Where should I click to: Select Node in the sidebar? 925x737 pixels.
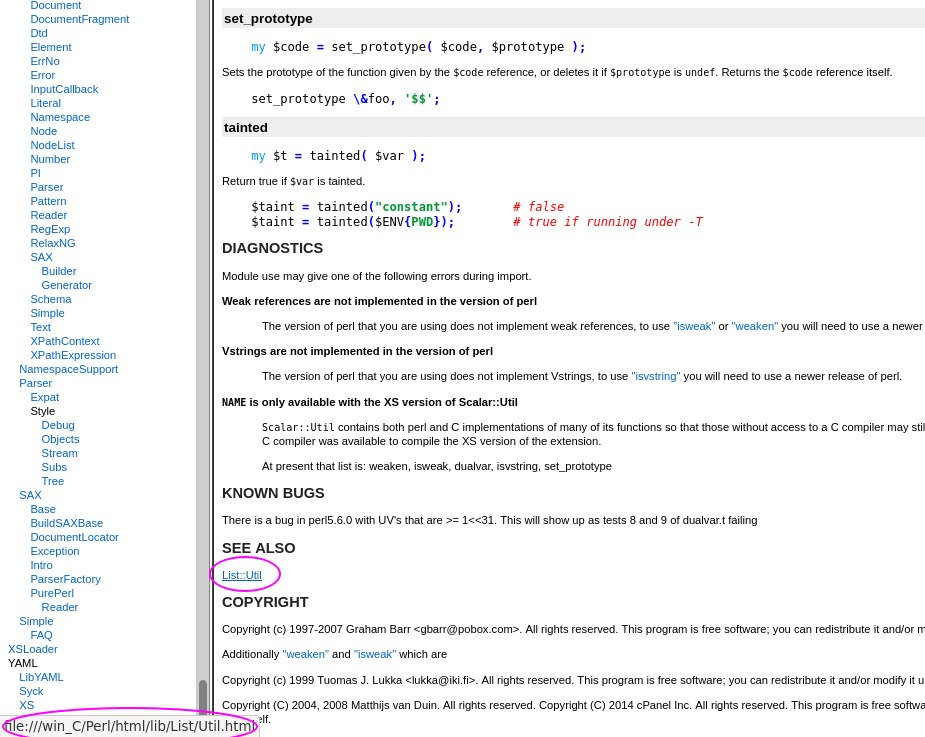tap(44, 131)
